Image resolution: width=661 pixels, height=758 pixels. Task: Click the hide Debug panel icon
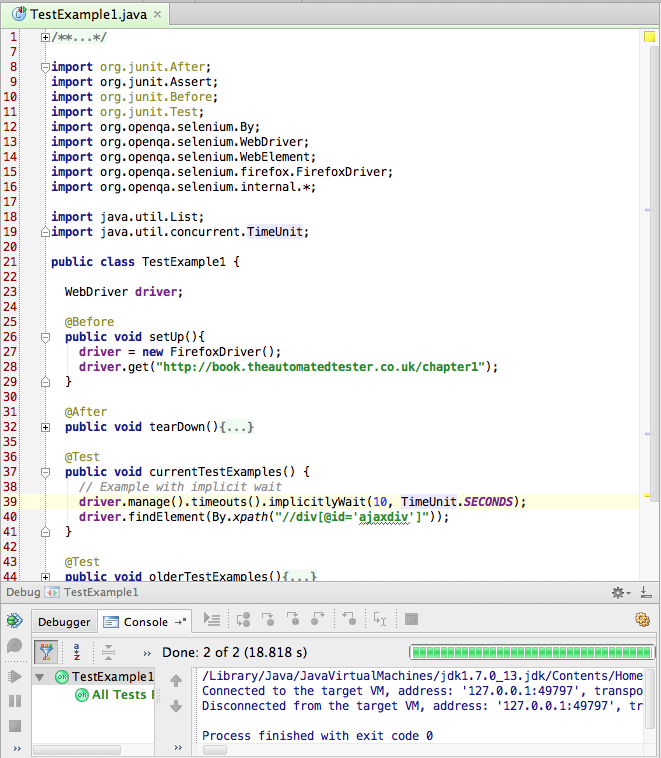tap(646, 592)
